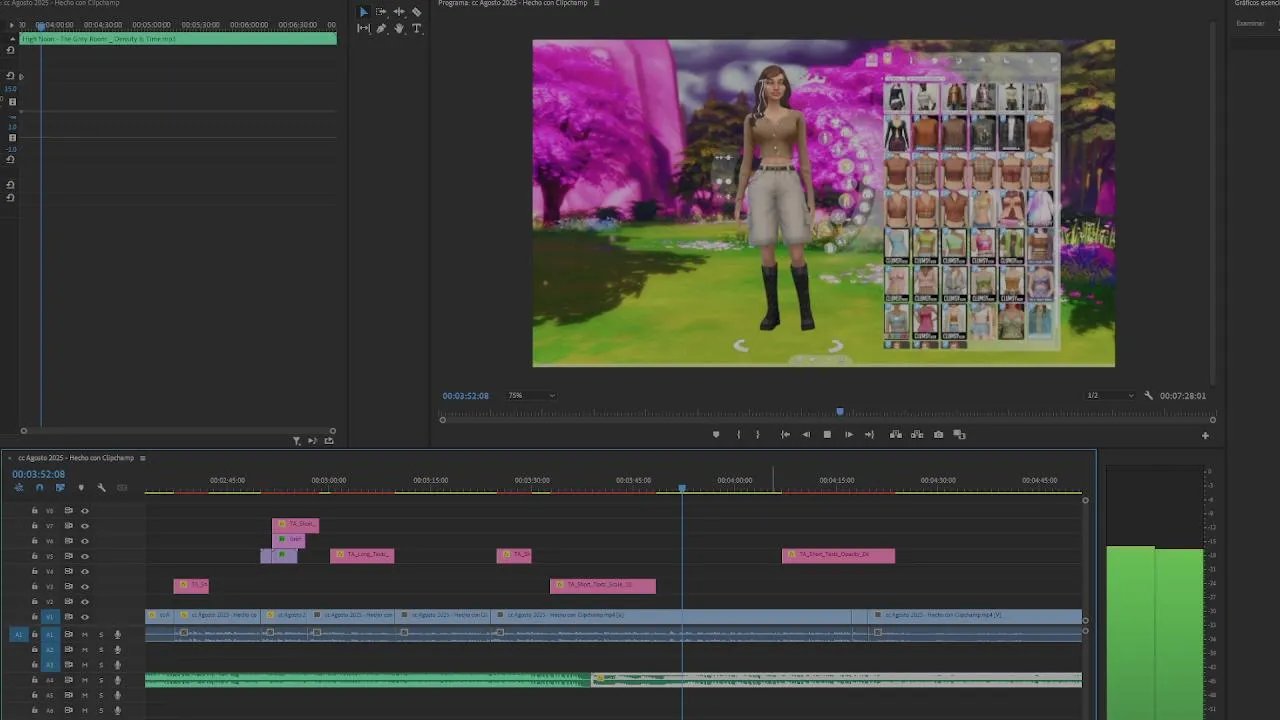Open timeline display settings wrench
This screenshot has height=720, width=1280.
[x=101, y=488]
